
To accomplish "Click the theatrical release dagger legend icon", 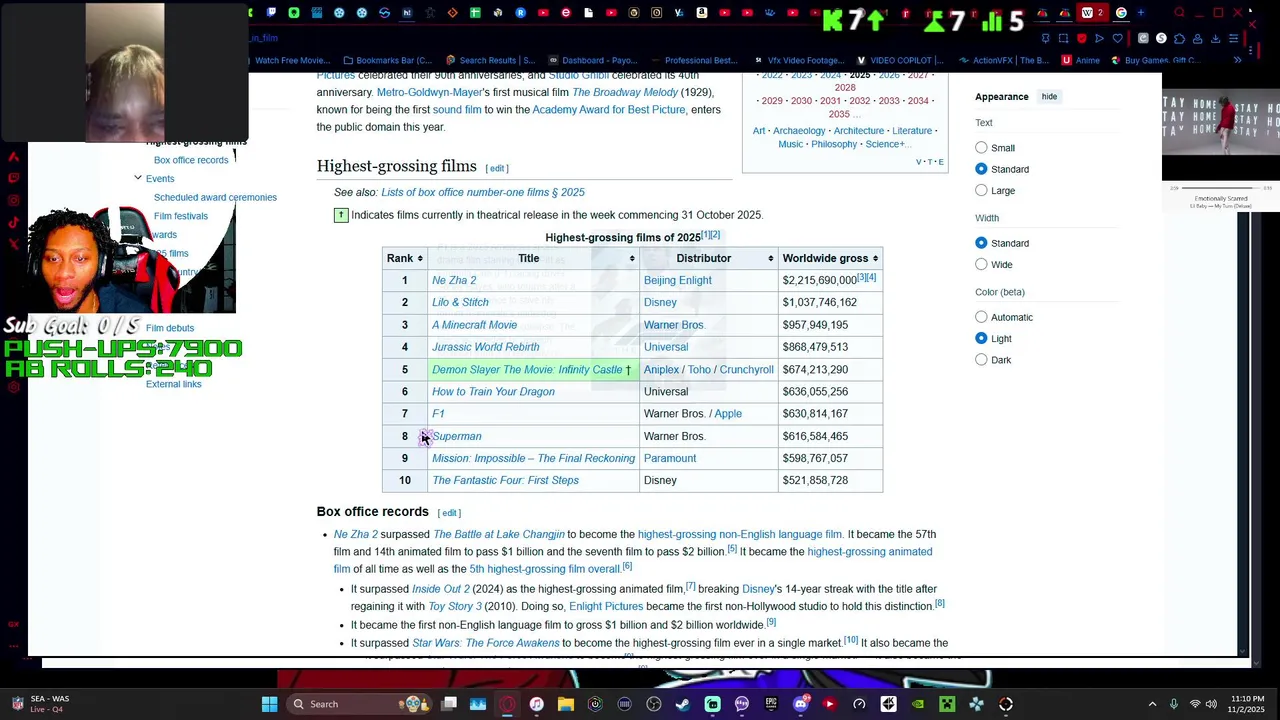I will [x=341, y=215].
